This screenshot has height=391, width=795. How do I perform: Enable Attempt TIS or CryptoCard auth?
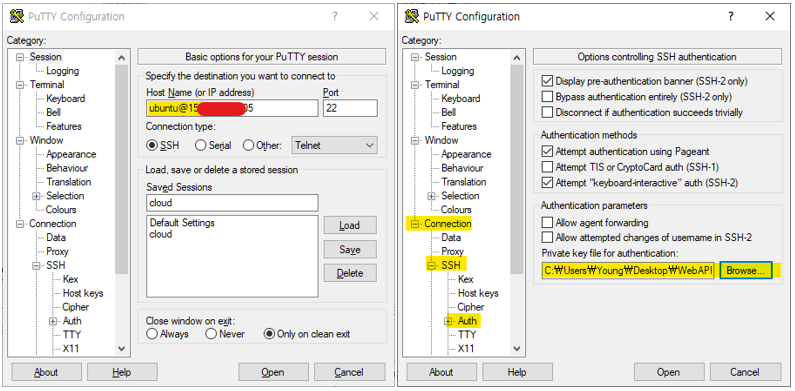tap(547, 166)
